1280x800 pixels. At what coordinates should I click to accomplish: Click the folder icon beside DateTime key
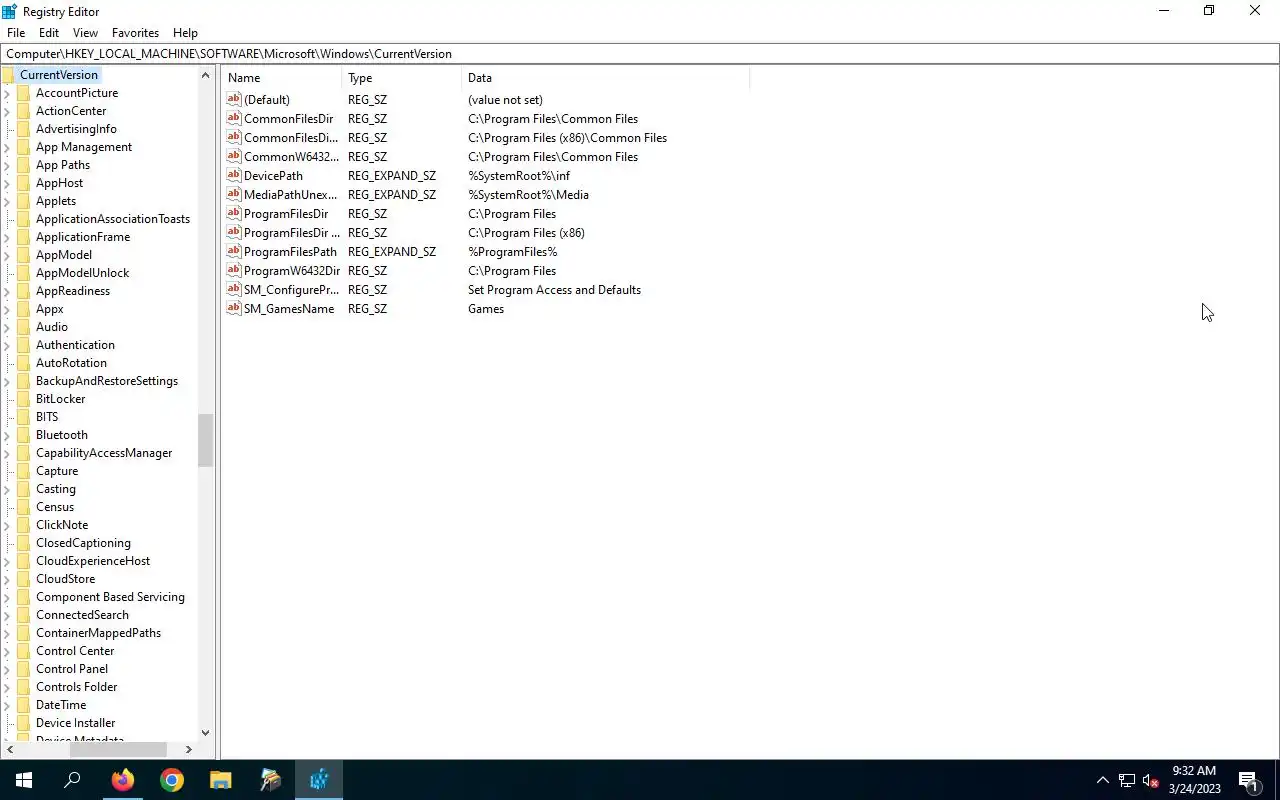pyautogui.click(x=24, y=705)
